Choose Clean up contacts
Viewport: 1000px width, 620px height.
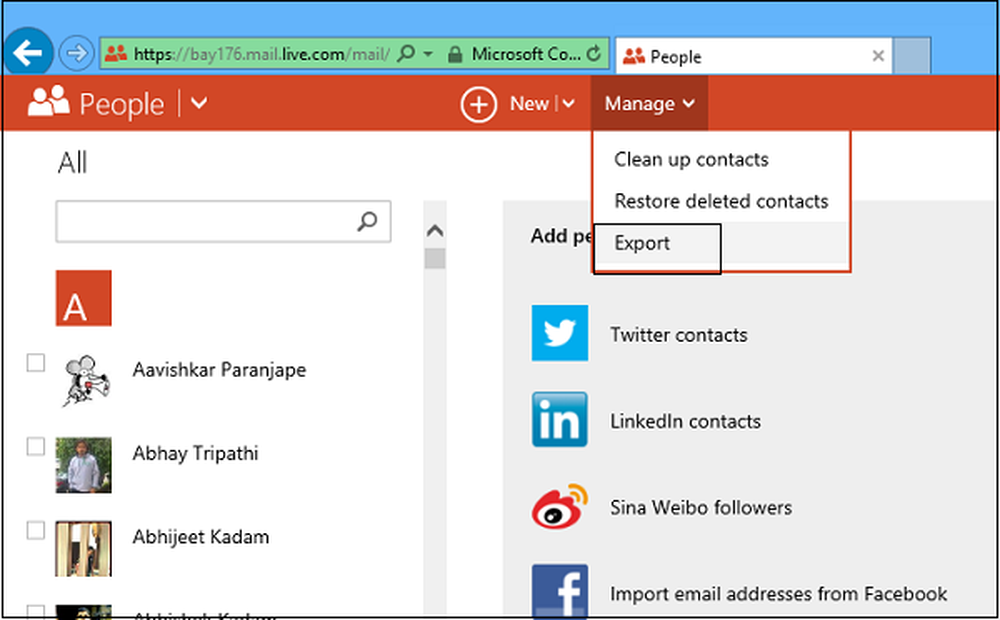pyautogui.click(x=691, y=159)
